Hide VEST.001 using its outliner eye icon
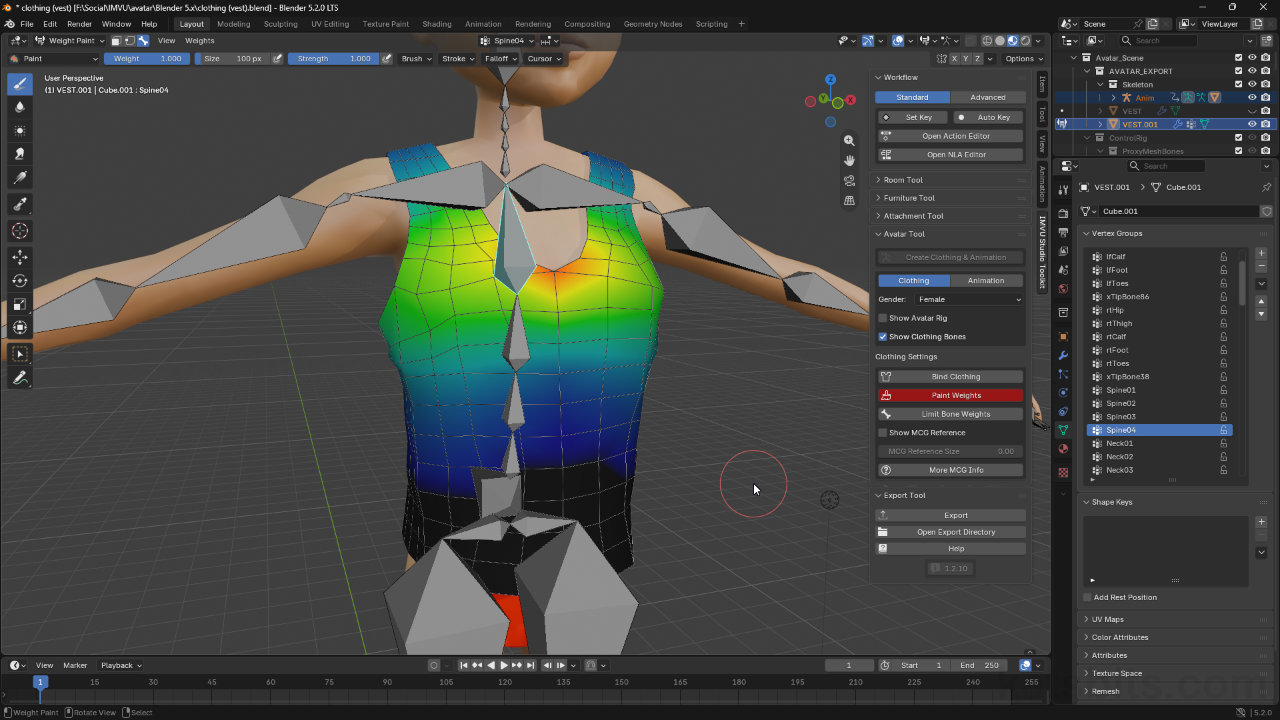1280x720 pixels. [x=1252, y=124]
